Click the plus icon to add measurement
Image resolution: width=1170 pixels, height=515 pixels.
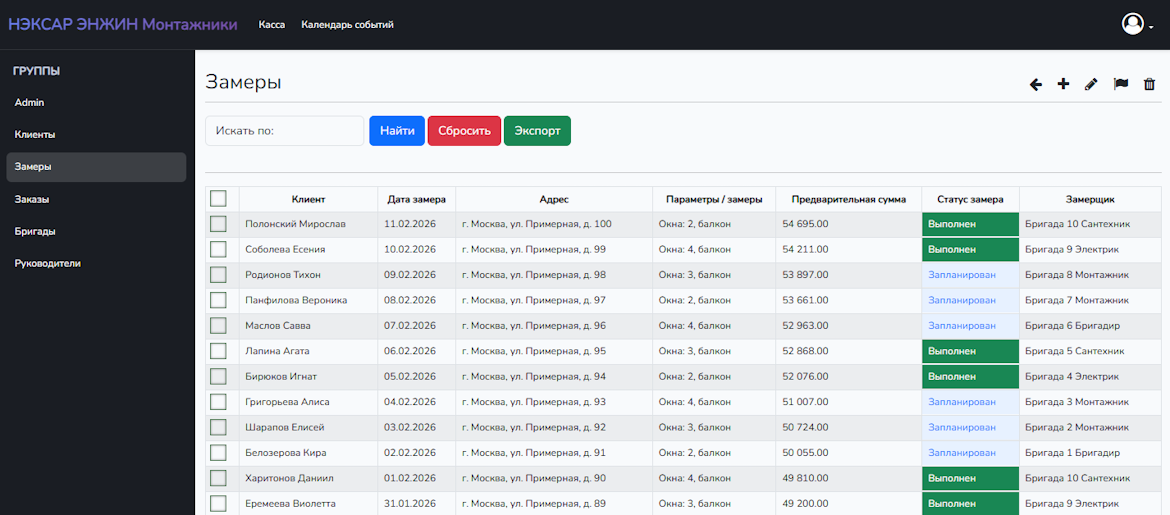[1063, 85]
